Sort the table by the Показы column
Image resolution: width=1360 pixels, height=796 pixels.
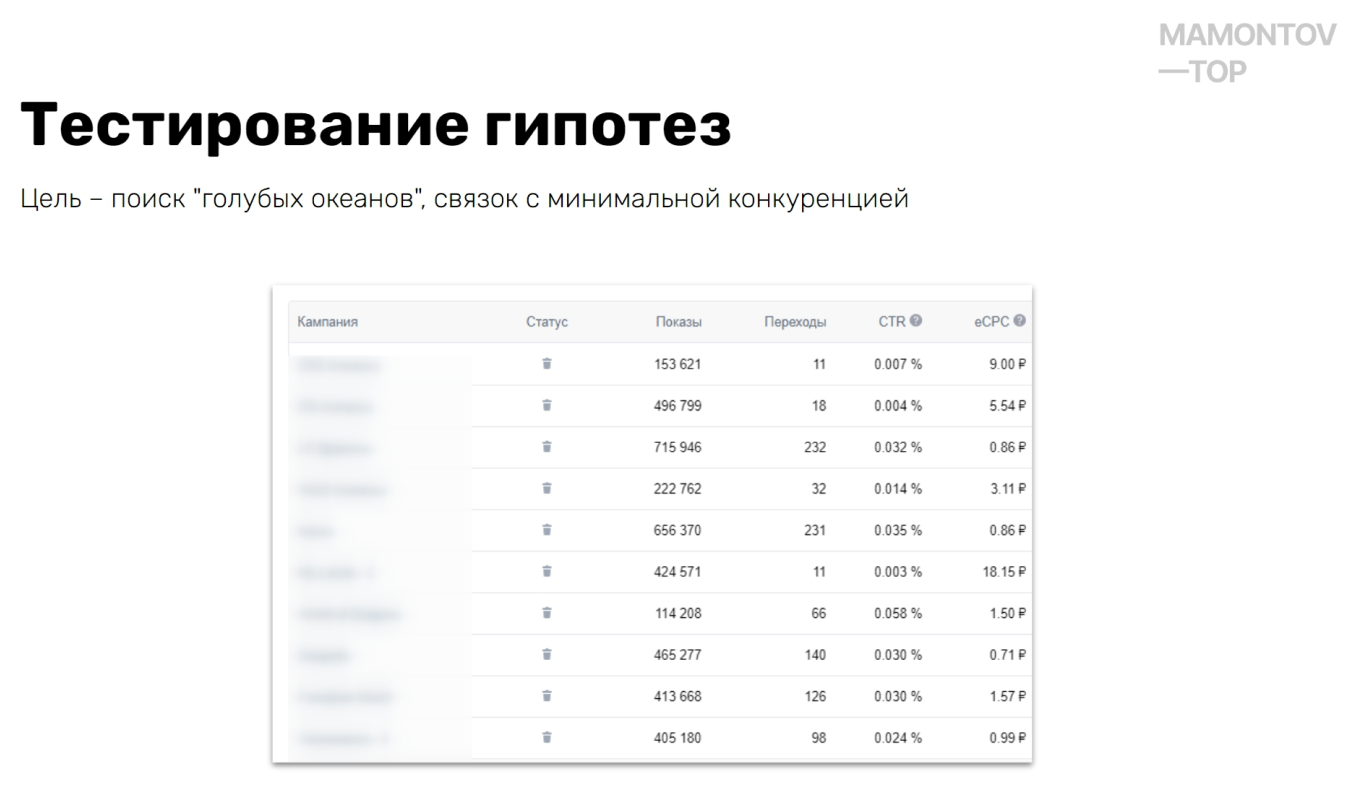pyautogui.click(x=680, y=321)
